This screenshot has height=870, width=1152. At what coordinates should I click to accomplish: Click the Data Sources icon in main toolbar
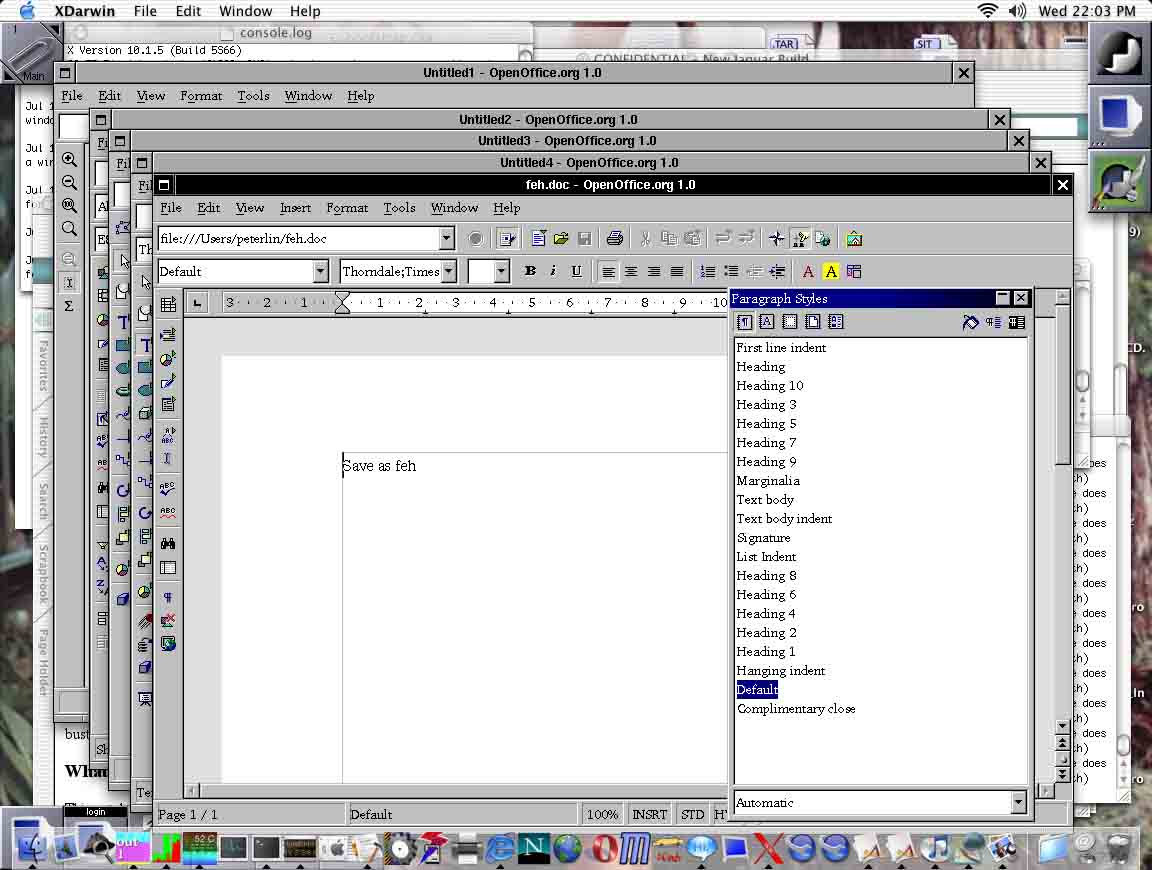(168, 567)
